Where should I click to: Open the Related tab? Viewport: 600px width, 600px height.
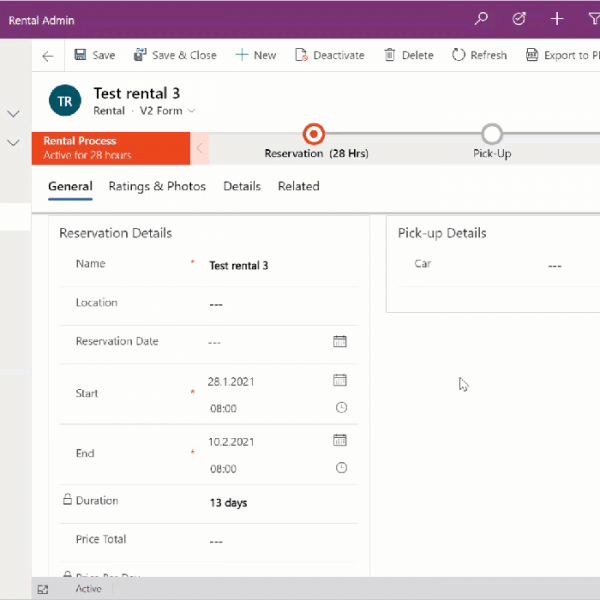(298, 187)
